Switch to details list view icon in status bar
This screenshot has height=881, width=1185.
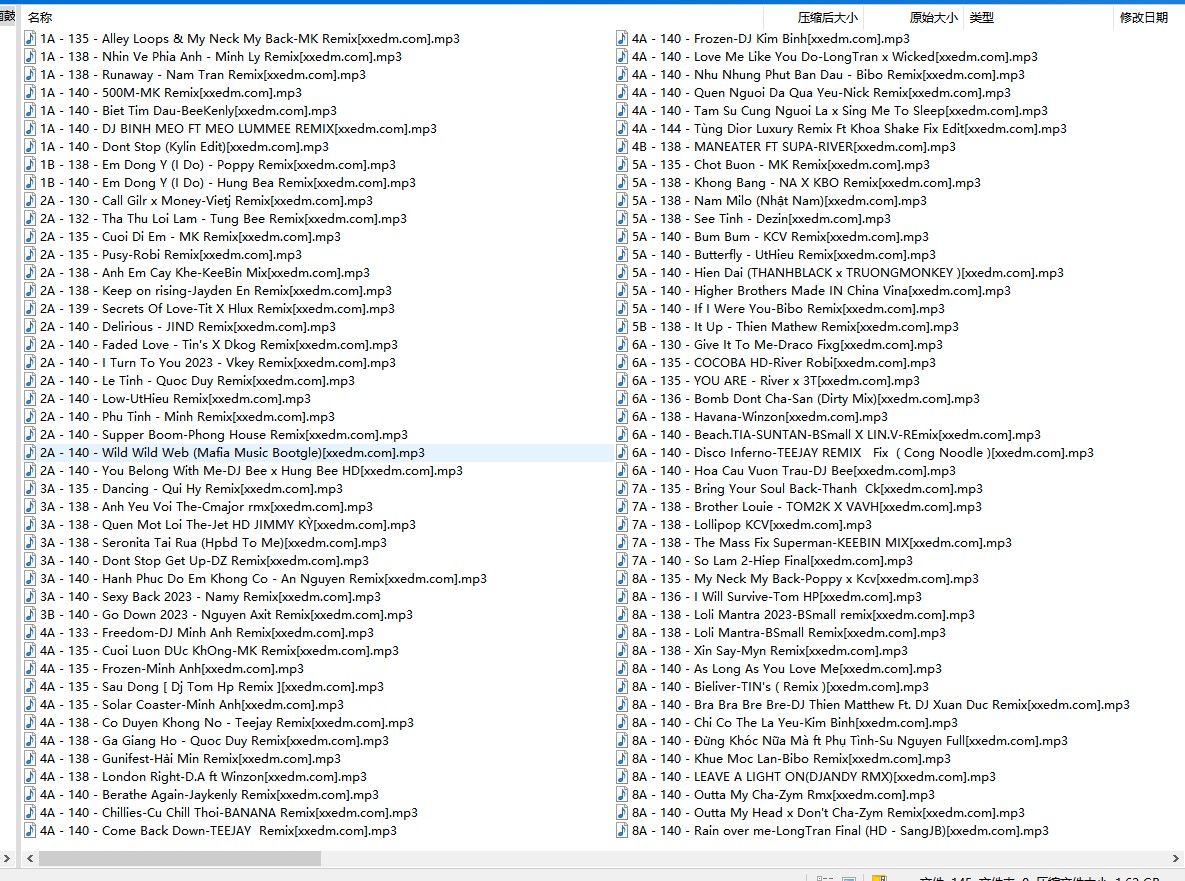click(825, 879)
